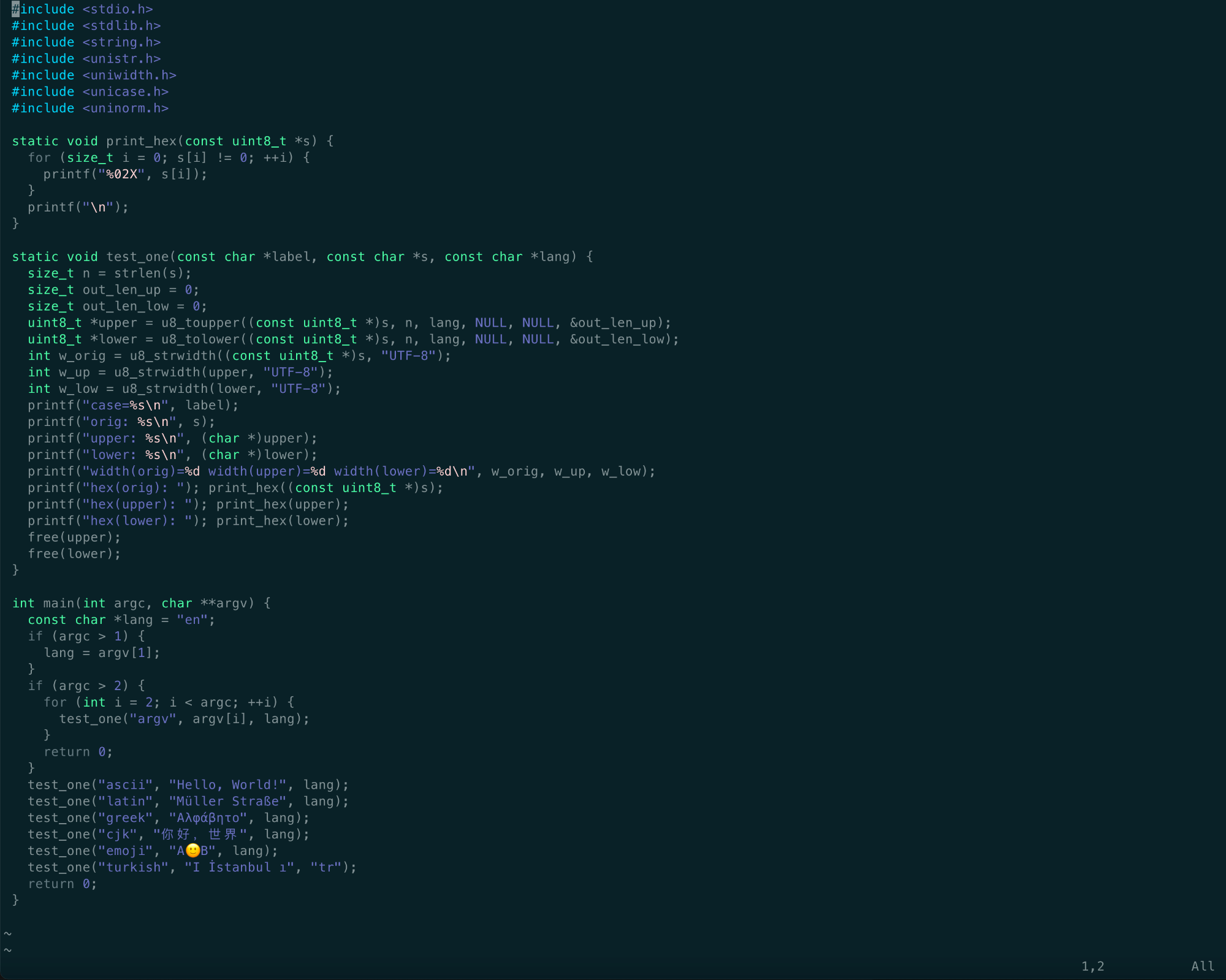This screenshot has width=1226, height=980.
Task: Click the emoji smiley in "A🙂B" string
Action: click(192, 851)
